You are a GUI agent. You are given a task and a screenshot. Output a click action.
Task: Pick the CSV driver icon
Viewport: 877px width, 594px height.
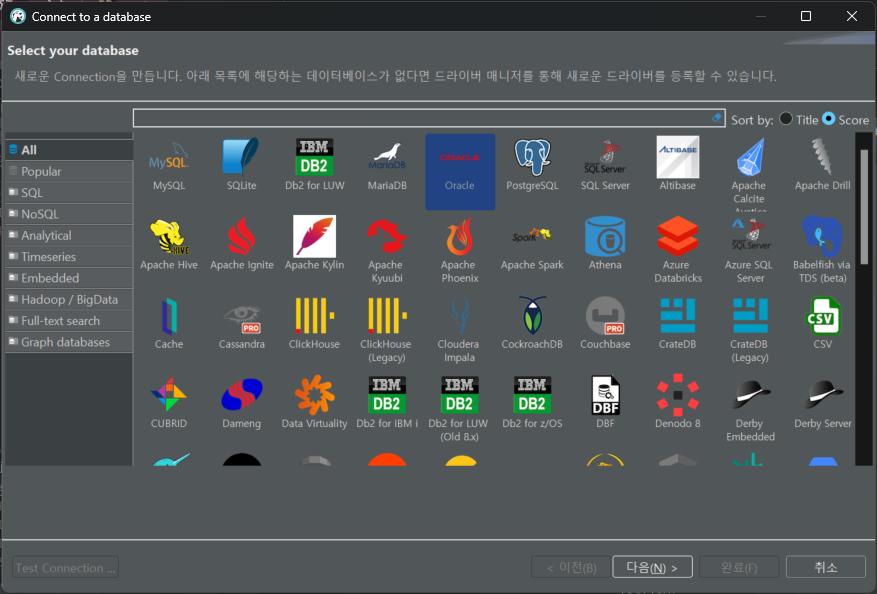tap(823, 324)
